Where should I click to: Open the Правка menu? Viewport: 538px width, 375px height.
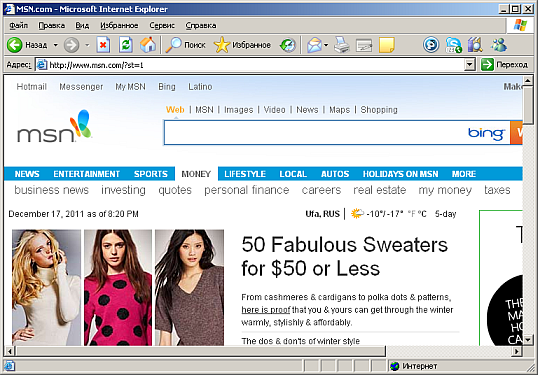click(x=51, y=25)
